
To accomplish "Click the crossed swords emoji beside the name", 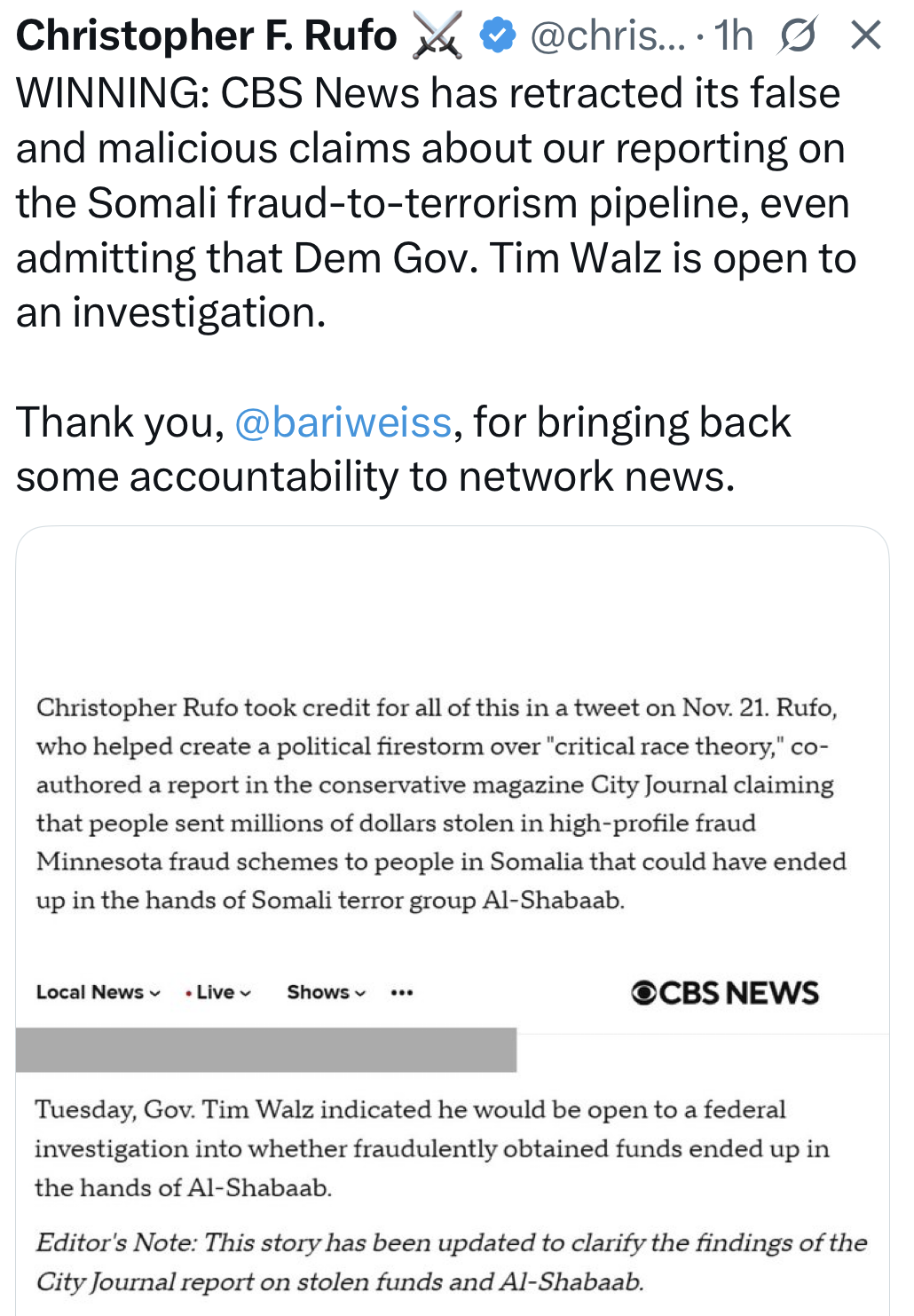I will coord(438,36).
